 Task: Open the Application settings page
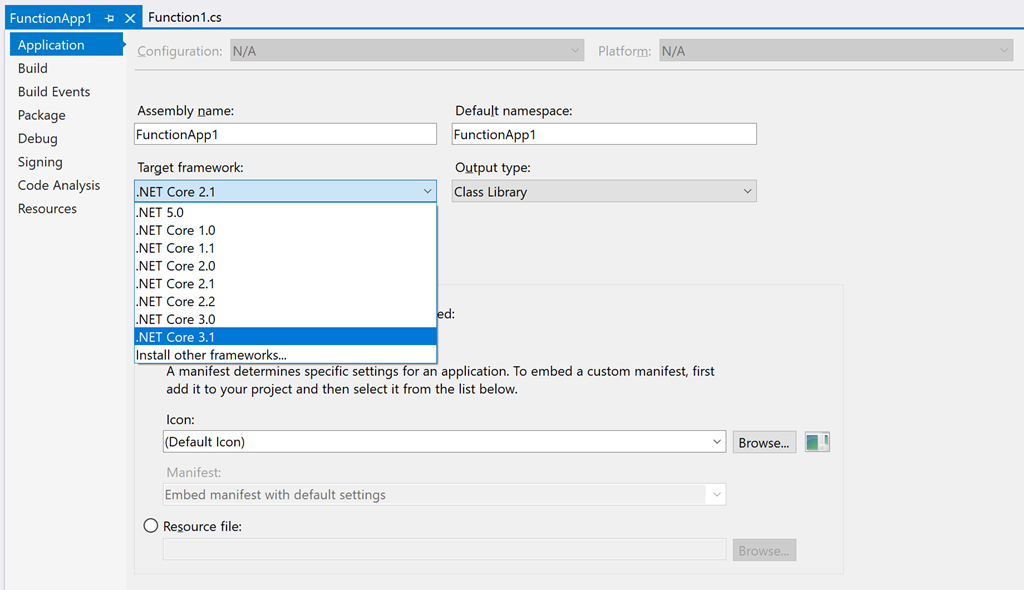pos(67,44)
